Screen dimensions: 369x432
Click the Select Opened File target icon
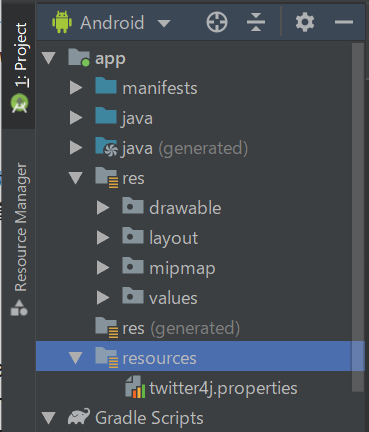pyautogui.click(x=217, y=22)
